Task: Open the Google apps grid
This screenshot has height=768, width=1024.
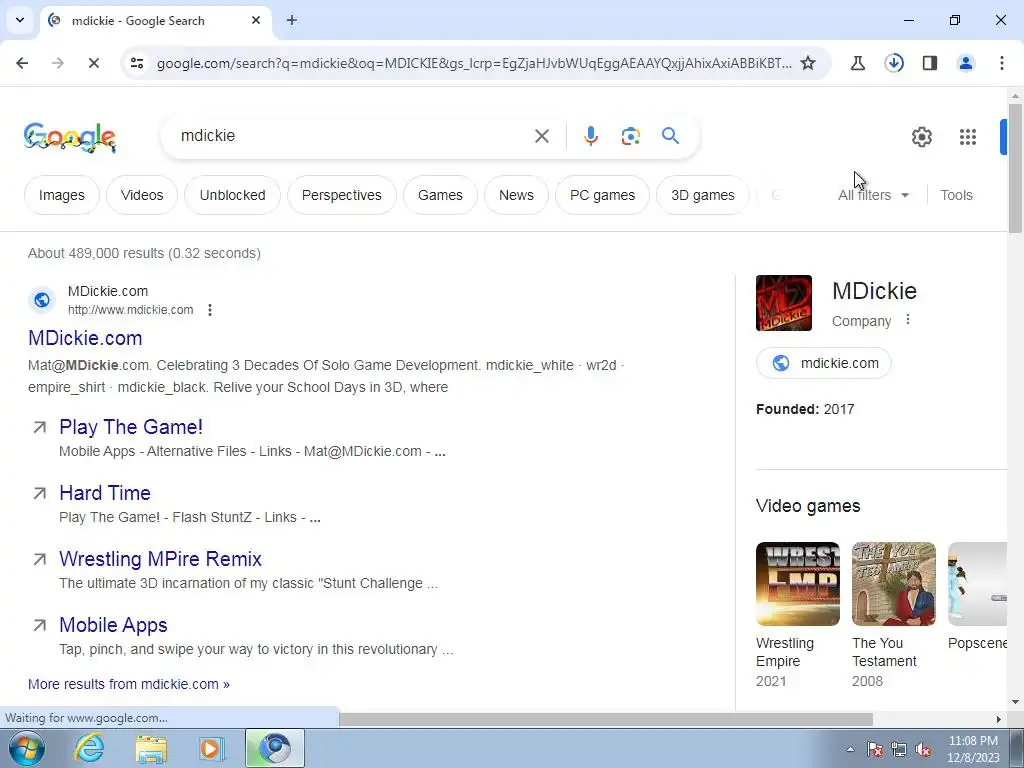Action: 968,136
